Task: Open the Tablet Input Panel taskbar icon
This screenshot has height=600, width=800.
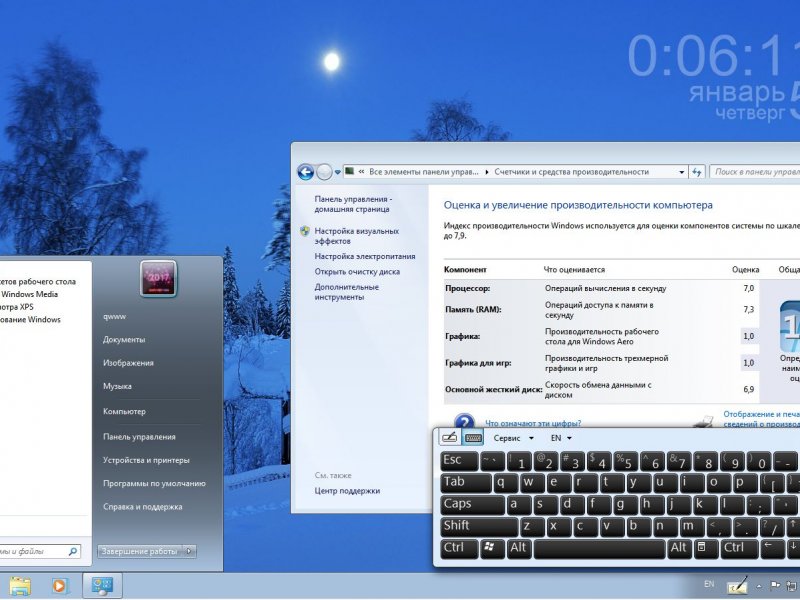Action: [737, 585]
